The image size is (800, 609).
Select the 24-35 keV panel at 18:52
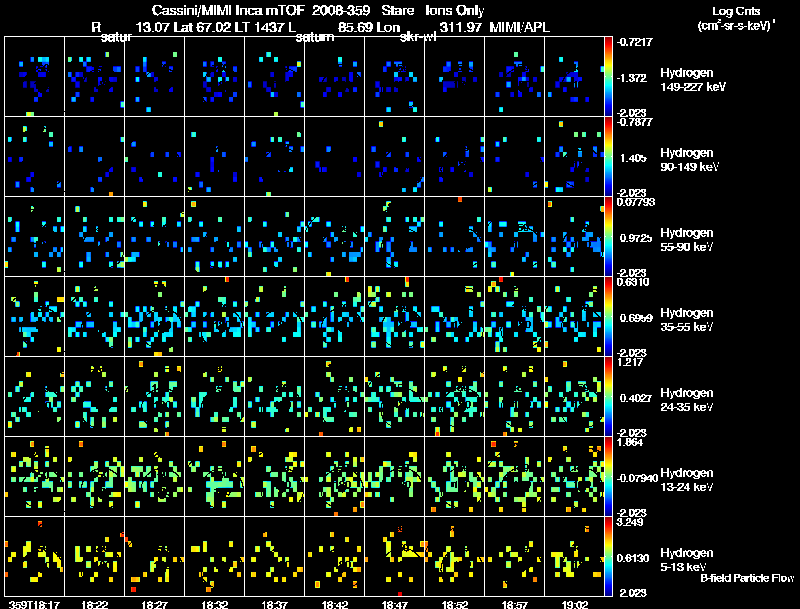click(x=455, y=397)
